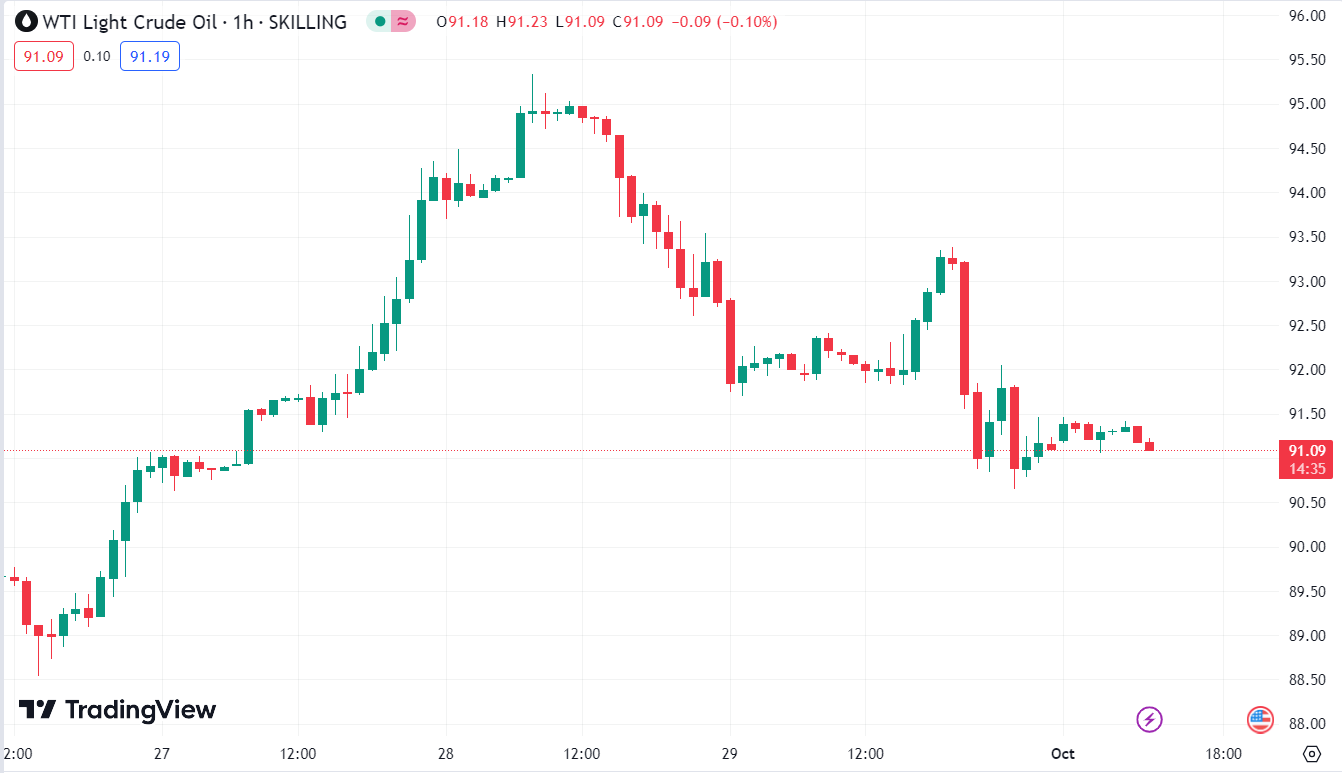Select the Oct marker on the time axis

coord(1063,753)
